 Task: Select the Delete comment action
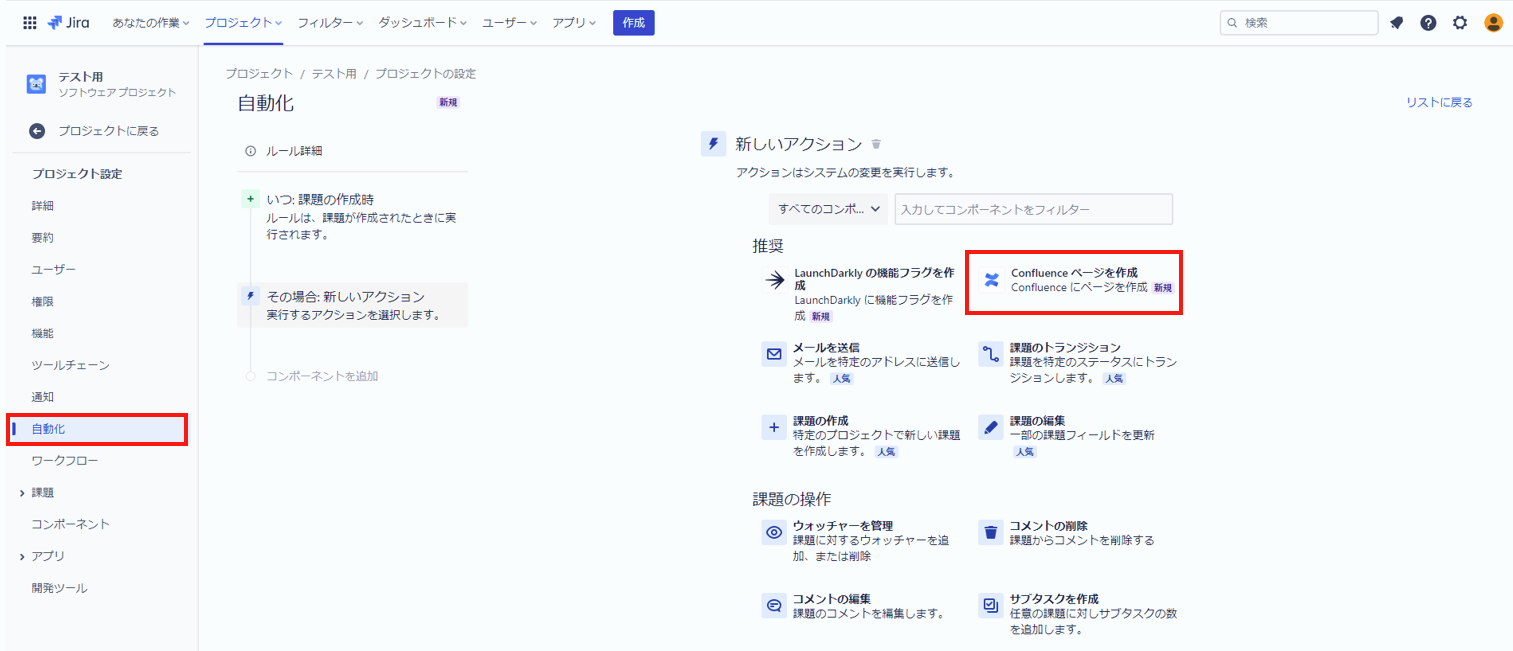(x=1075, y=533)
